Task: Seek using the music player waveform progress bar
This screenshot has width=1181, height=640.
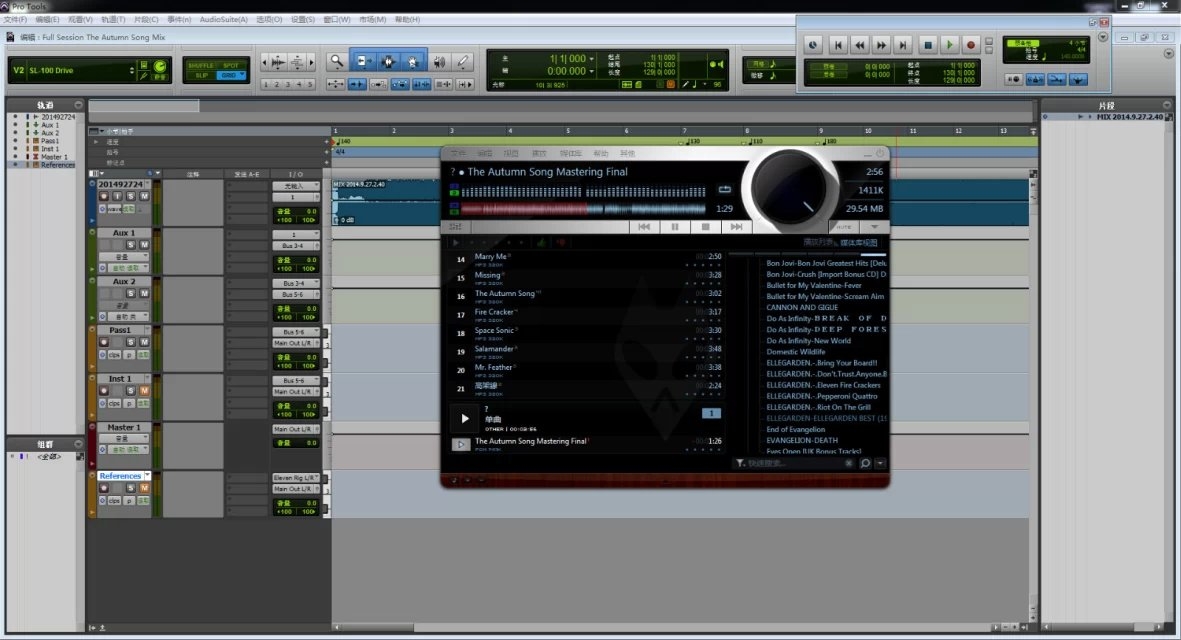Action: 583,209
